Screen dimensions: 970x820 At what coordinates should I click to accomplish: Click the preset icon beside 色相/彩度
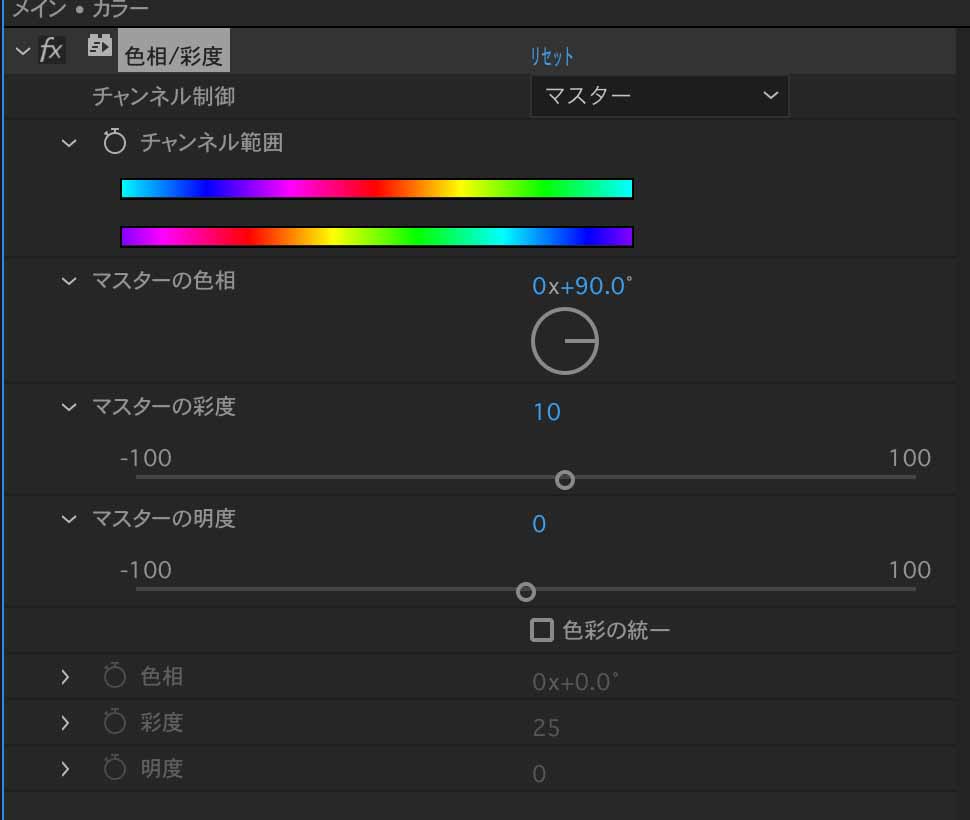[x=99, y=46]
